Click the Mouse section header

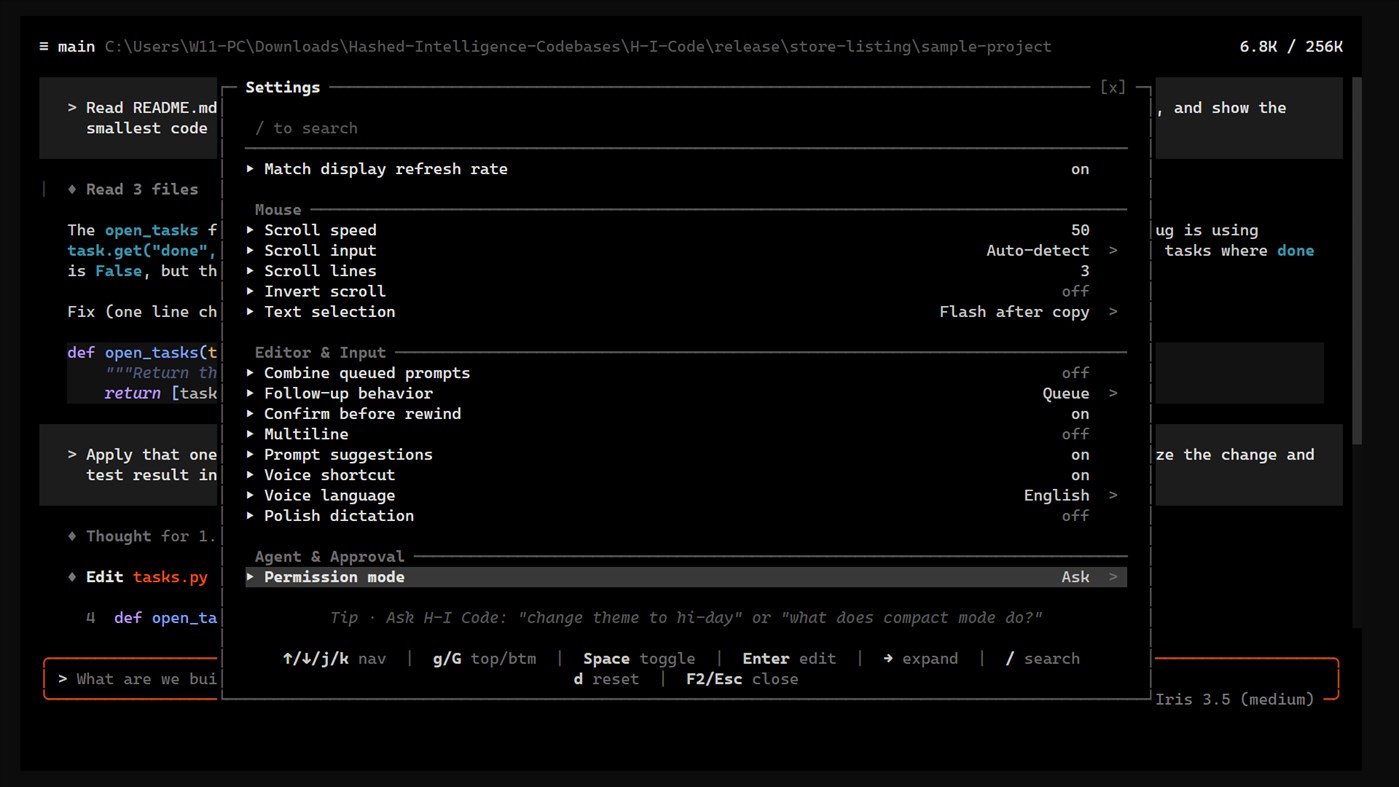click(x=278, y=210)
